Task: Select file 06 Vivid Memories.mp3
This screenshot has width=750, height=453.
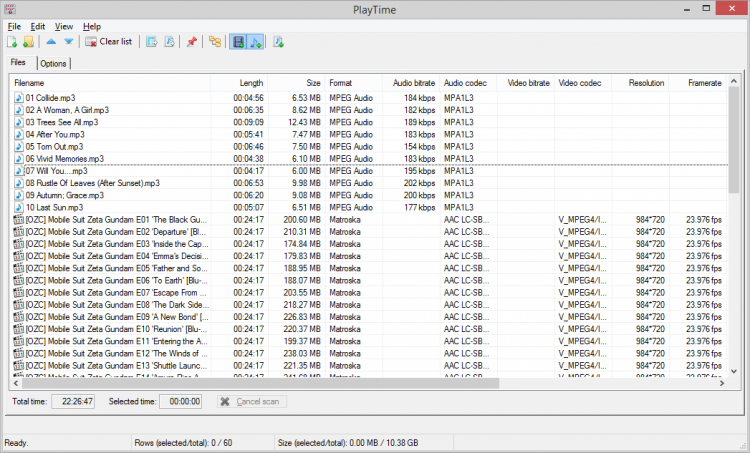Action: pos(65,159)
